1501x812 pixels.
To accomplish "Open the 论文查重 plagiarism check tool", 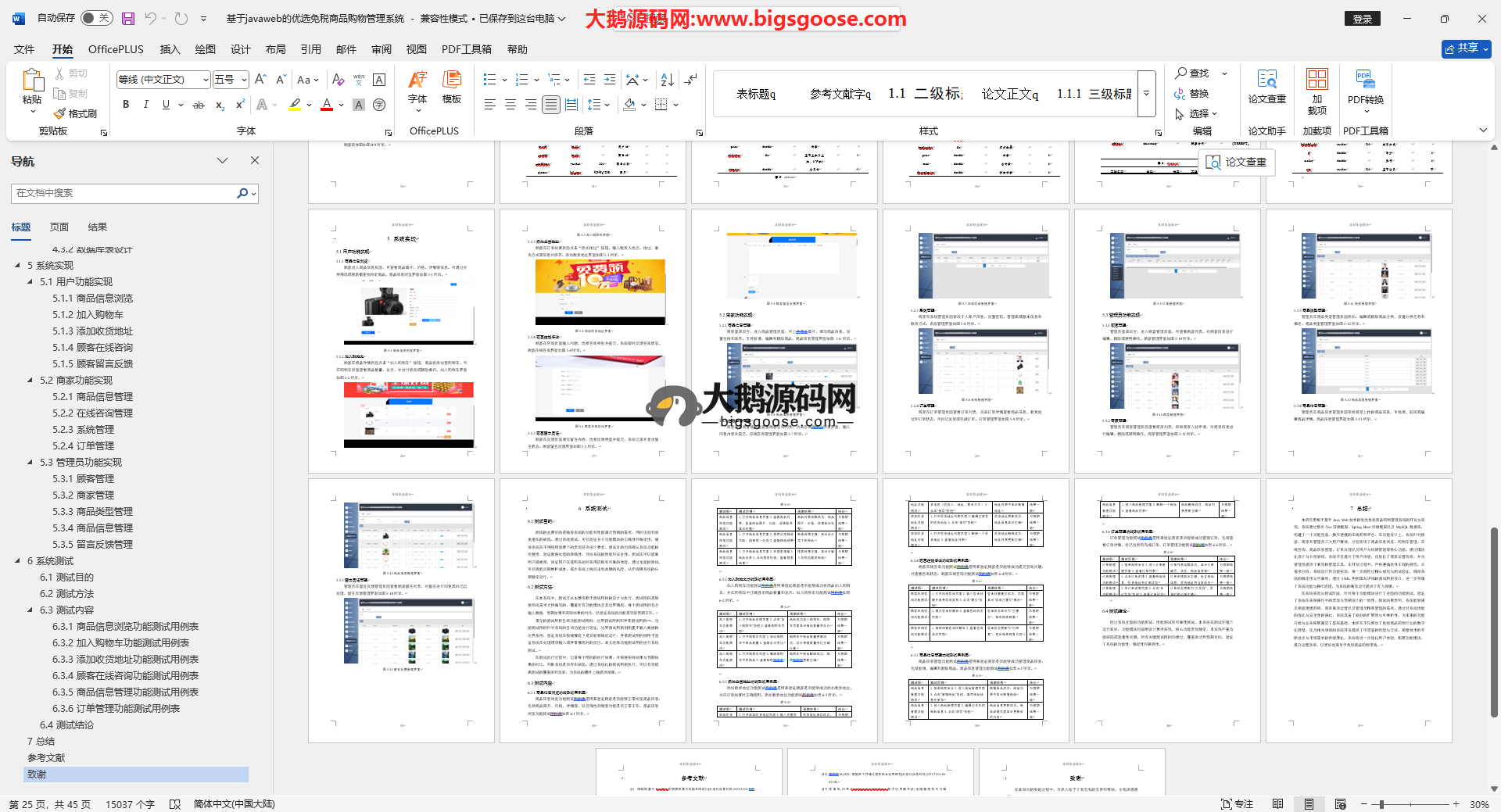I will [1266, 86].
